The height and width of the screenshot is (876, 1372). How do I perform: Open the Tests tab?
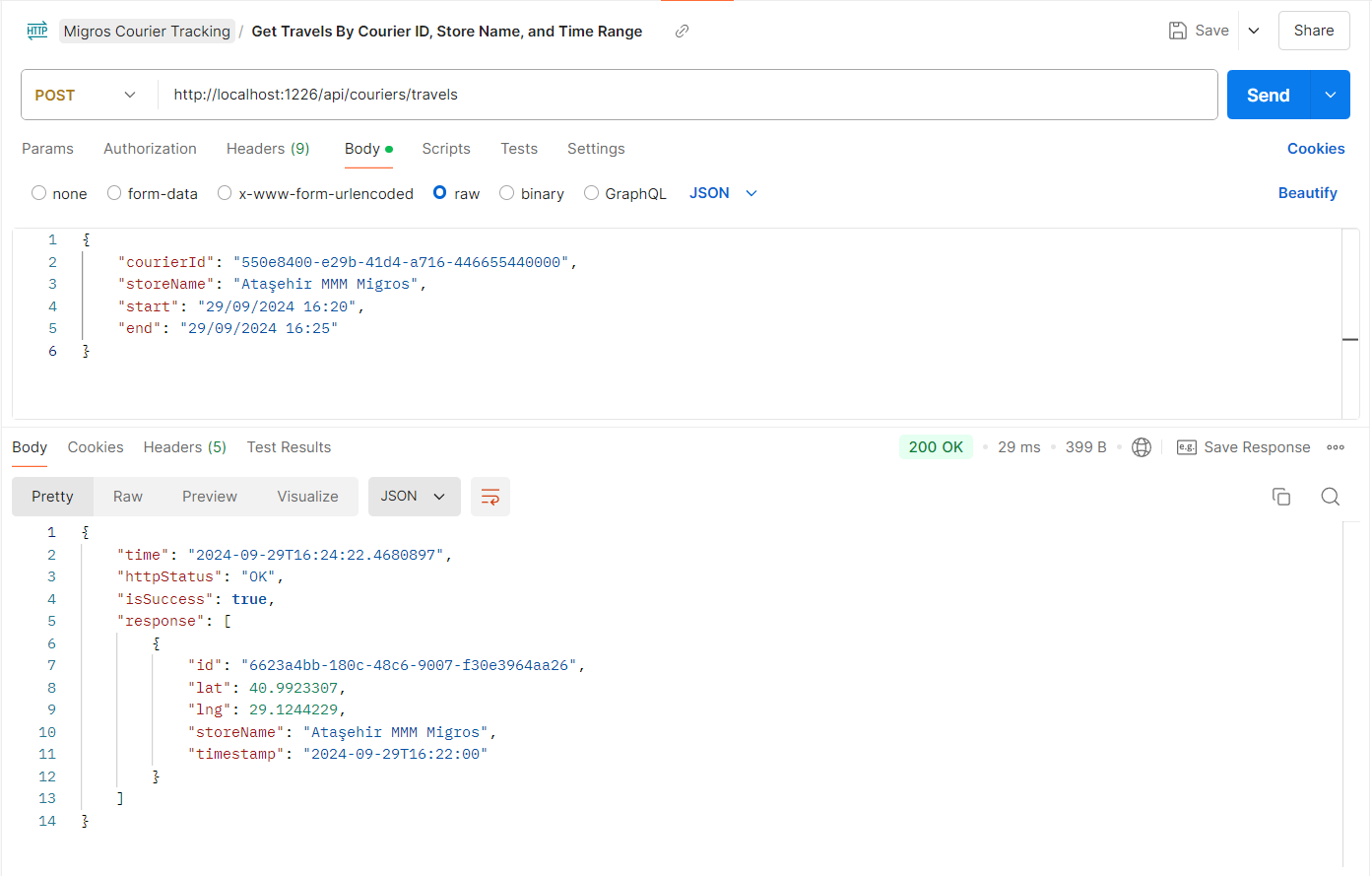(519, 149)
